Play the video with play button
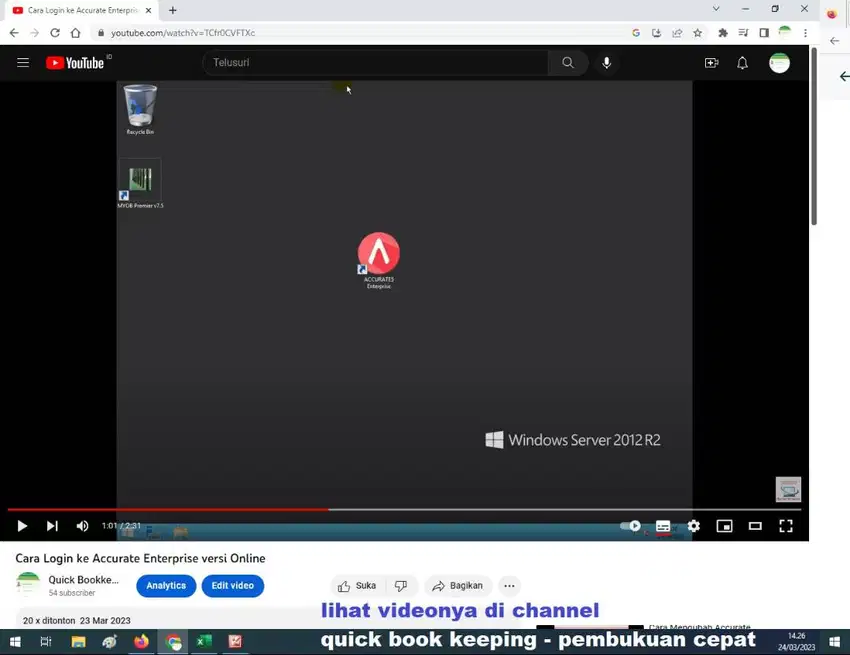Image resolution: width=850 pixels, height=655 pixels. (22, 526)
